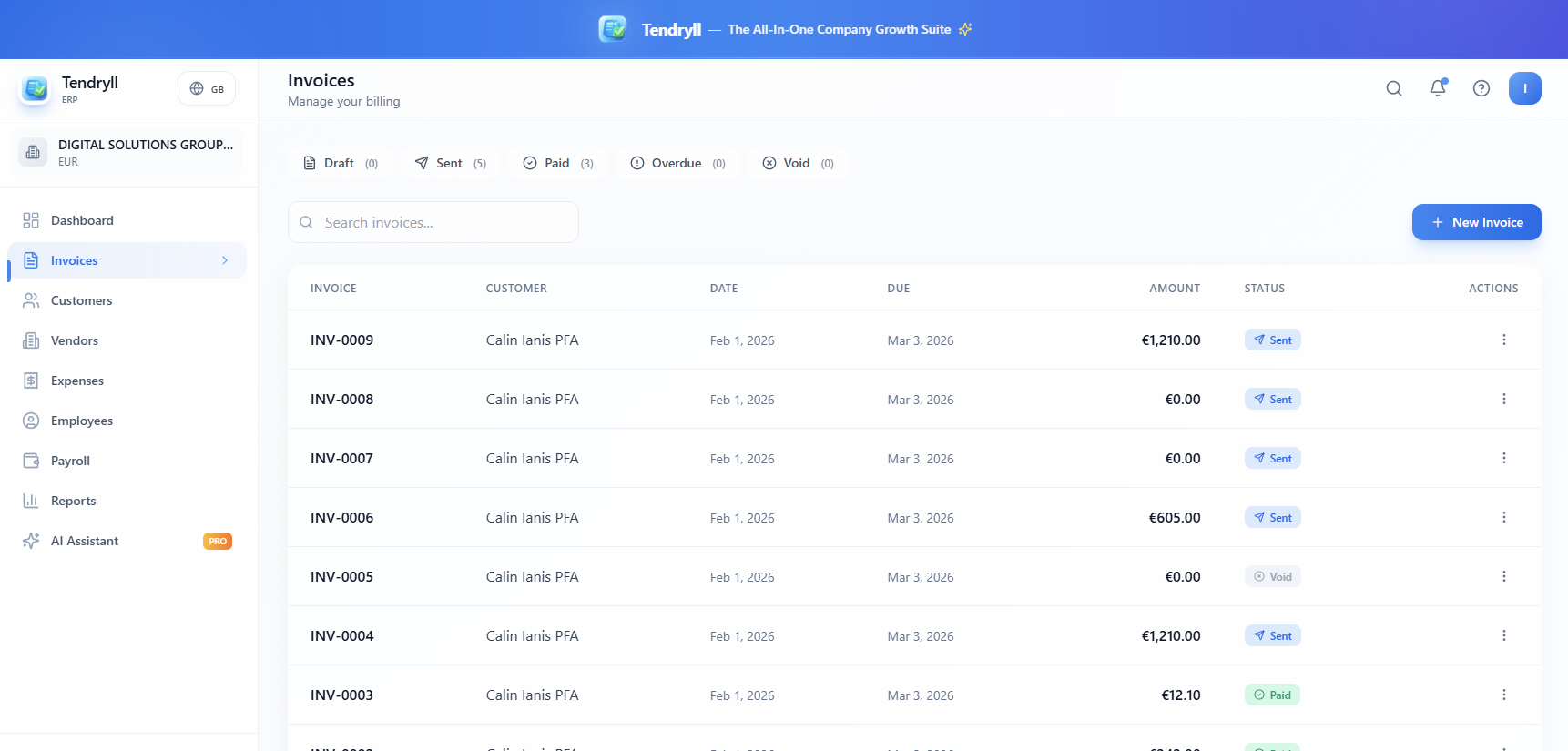The image size is (1568, 751).
Task: Open the GB language selector
Action: tap(207, 88)
